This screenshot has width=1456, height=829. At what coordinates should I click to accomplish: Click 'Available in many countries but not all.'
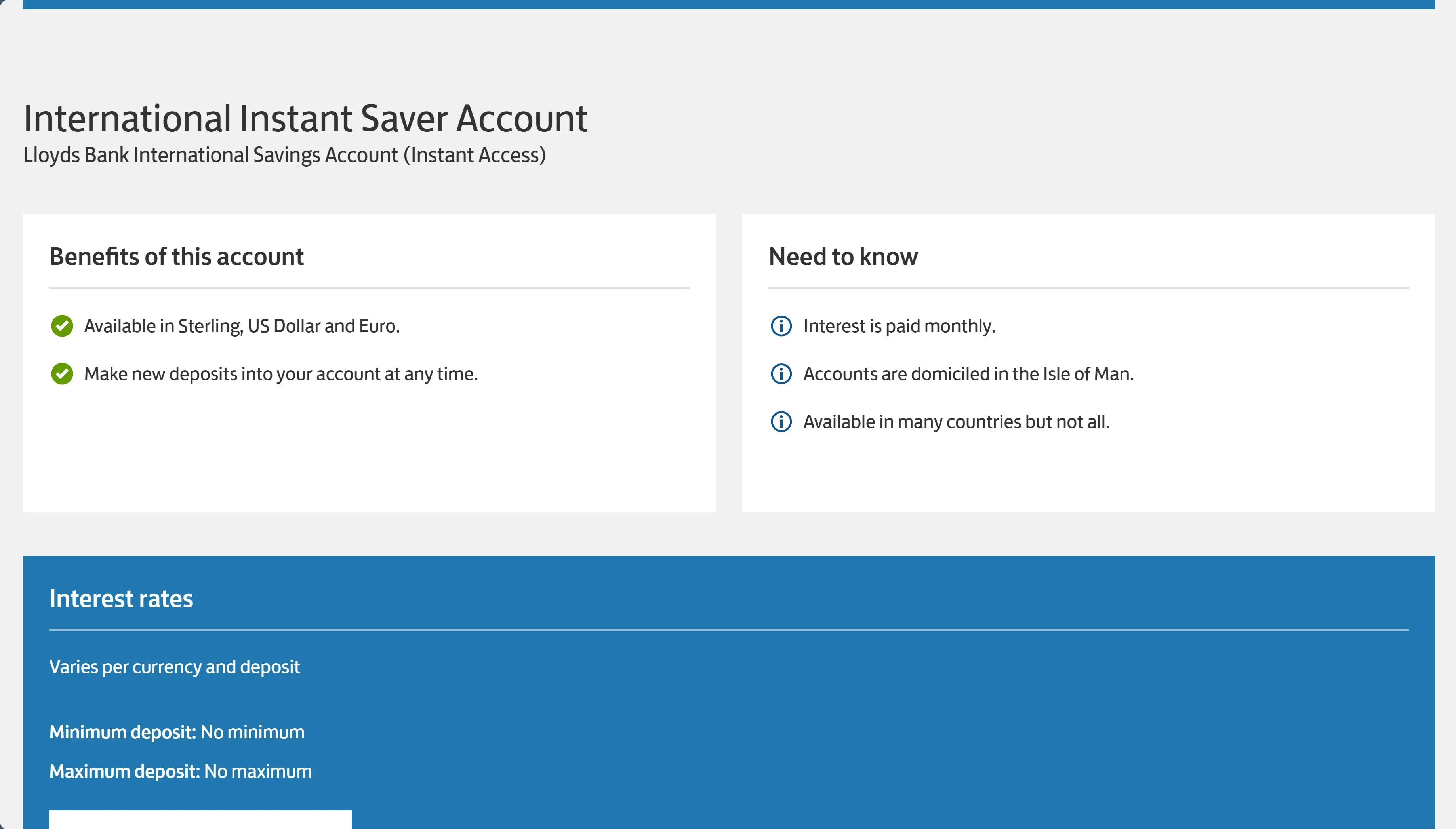(957, 421)
